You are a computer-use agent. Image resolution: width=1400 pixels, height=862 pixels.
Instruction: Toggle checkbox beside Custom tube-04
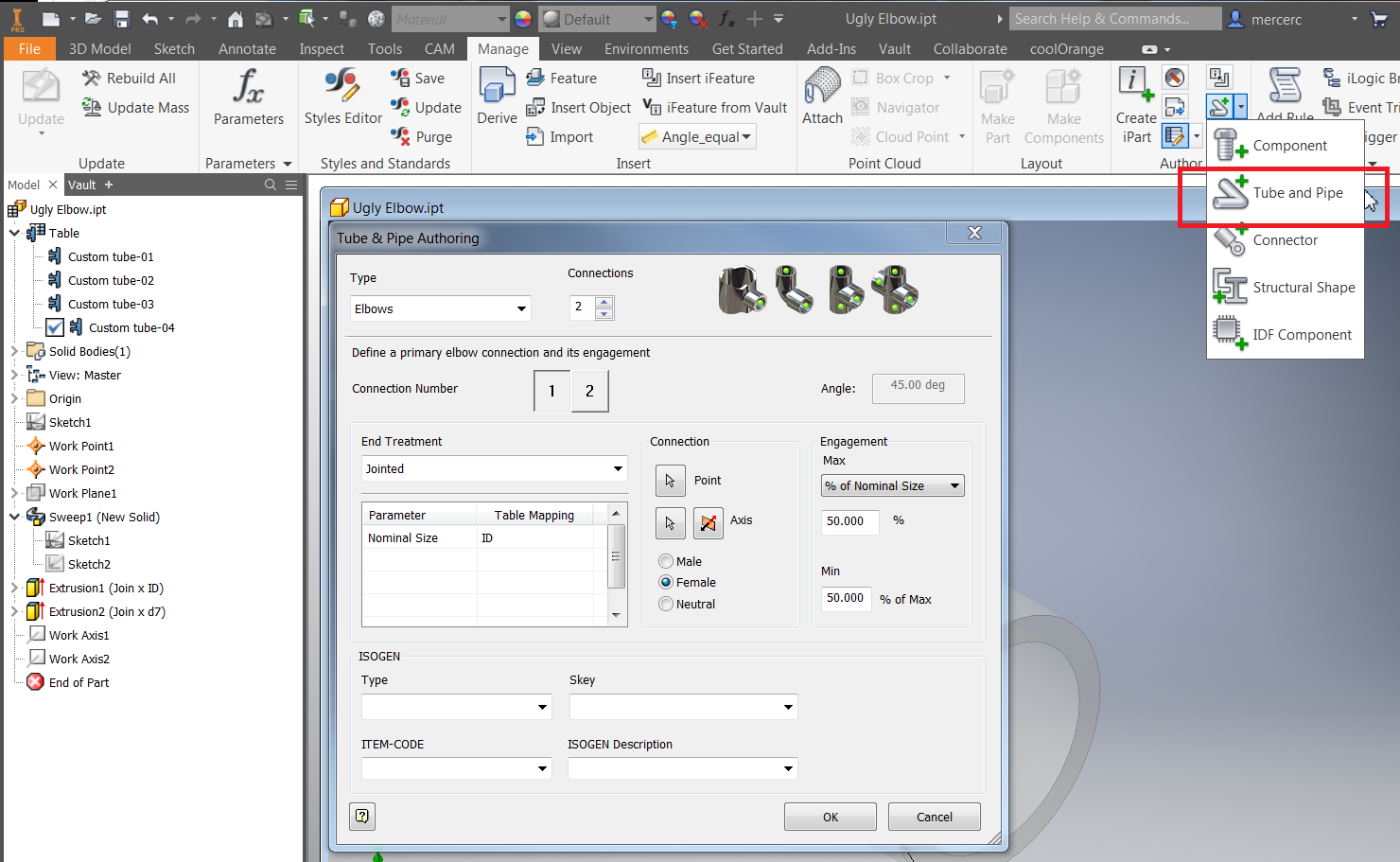point(55,327)
